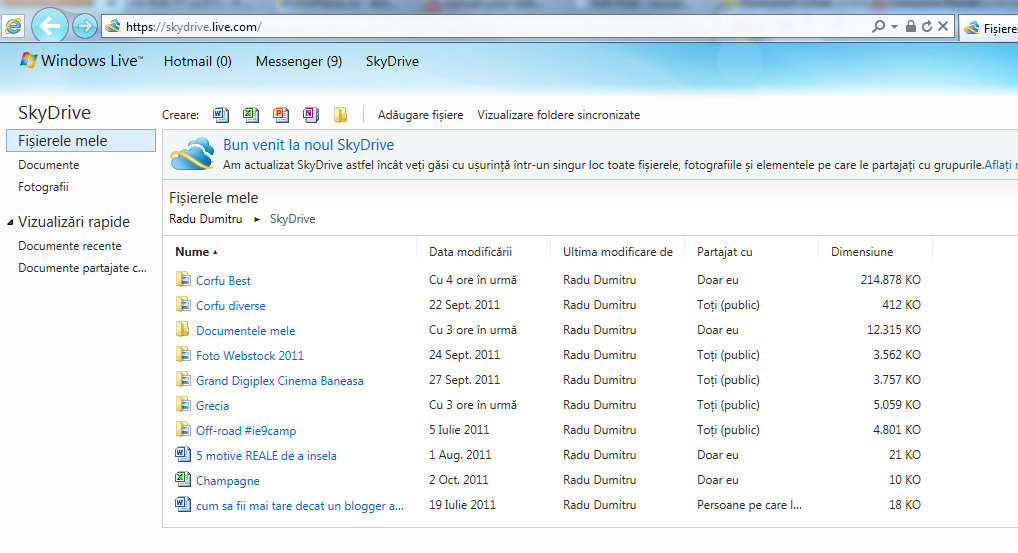Open Off-road #ie9camp folder link
1018x553 pixels.
click(246, 431)
